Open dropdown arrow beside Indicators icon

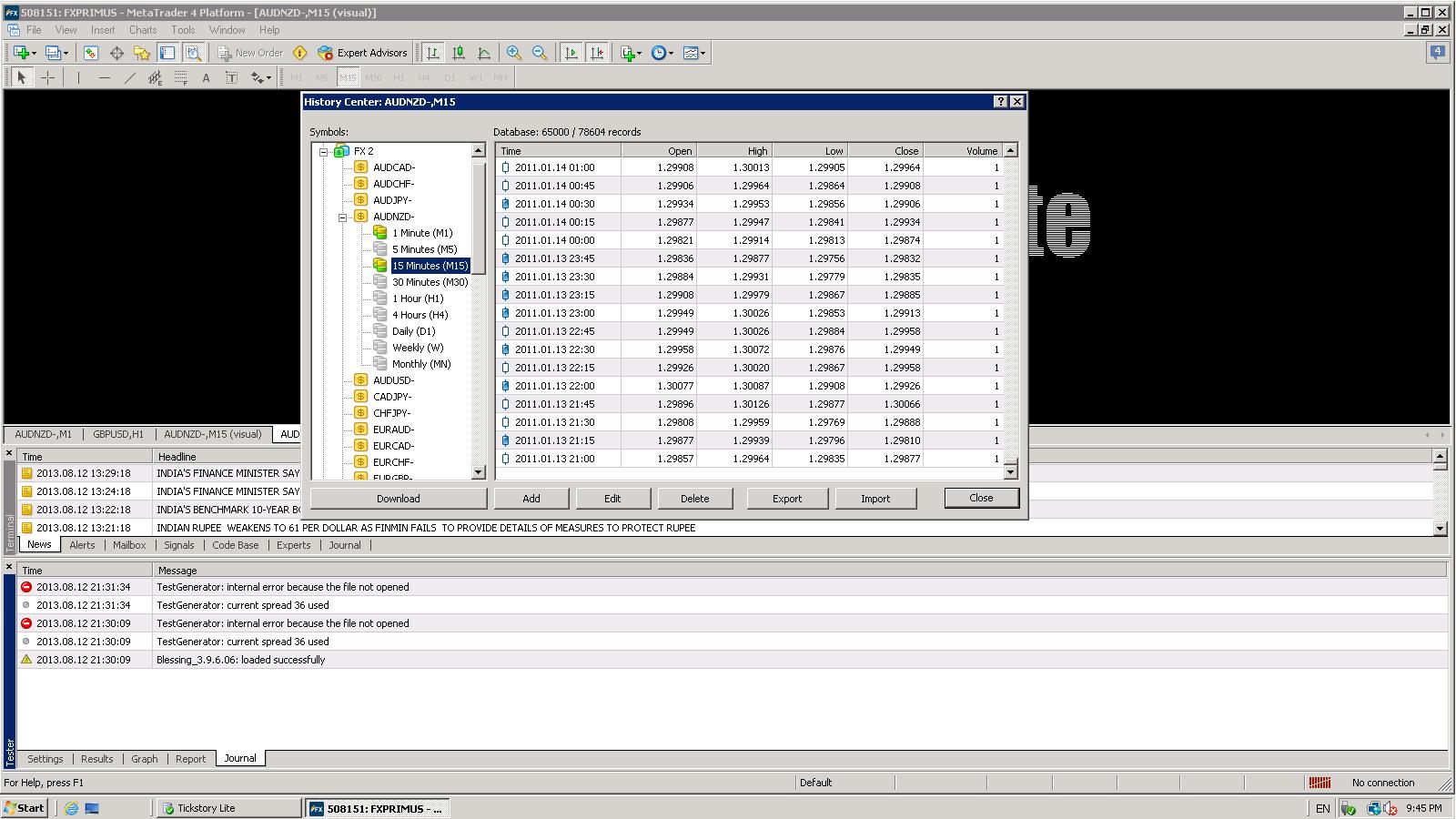(x=641, y=53)
